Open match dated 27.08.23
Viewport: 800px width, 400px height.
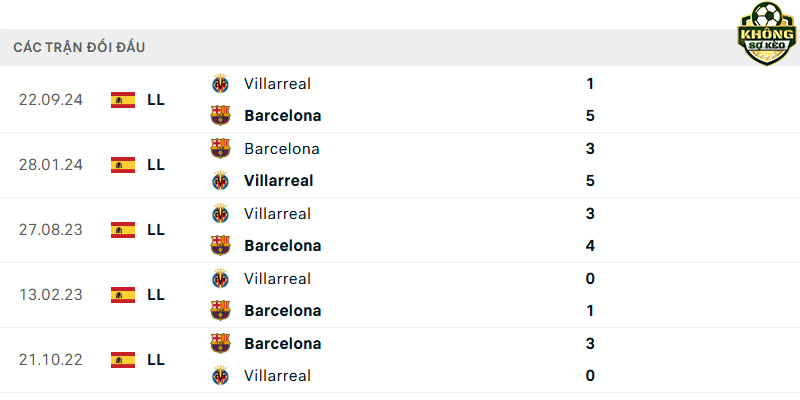click(400, 230)
